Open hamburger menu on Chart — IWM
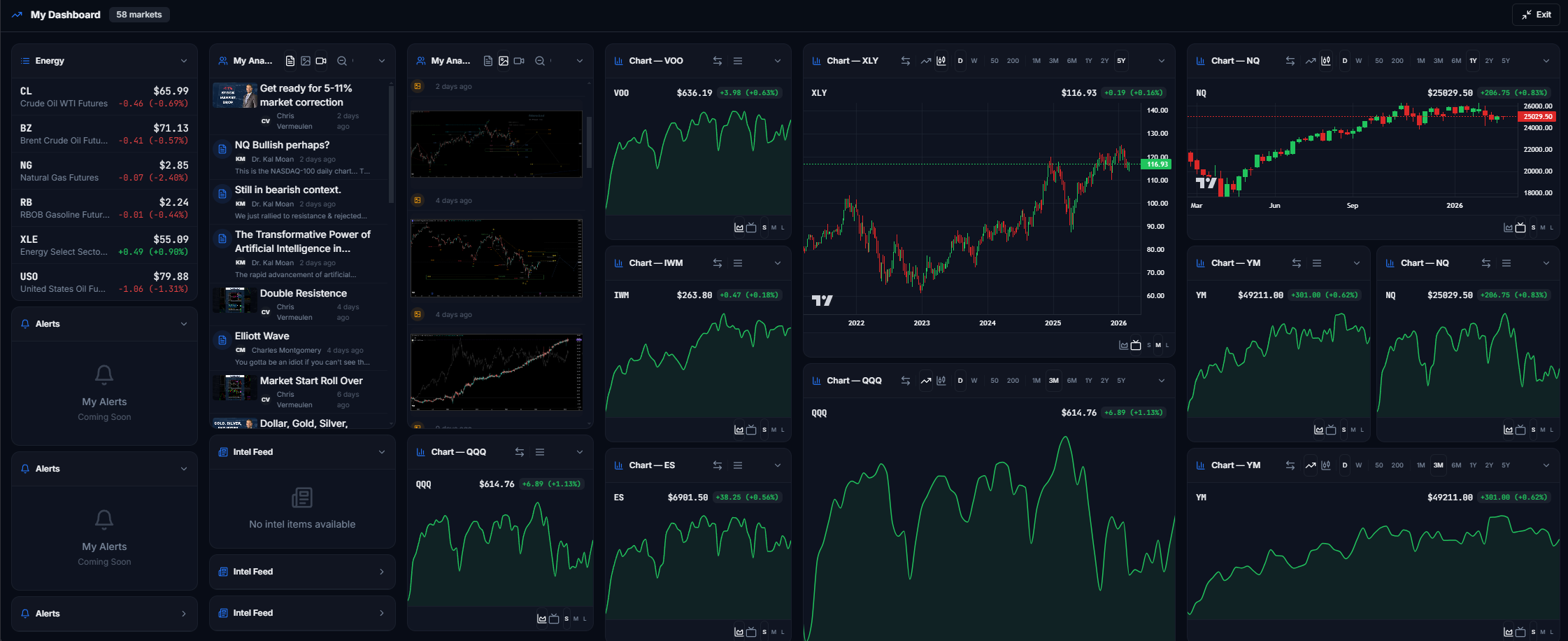1568x641 pixels. (x=738, y=263)
